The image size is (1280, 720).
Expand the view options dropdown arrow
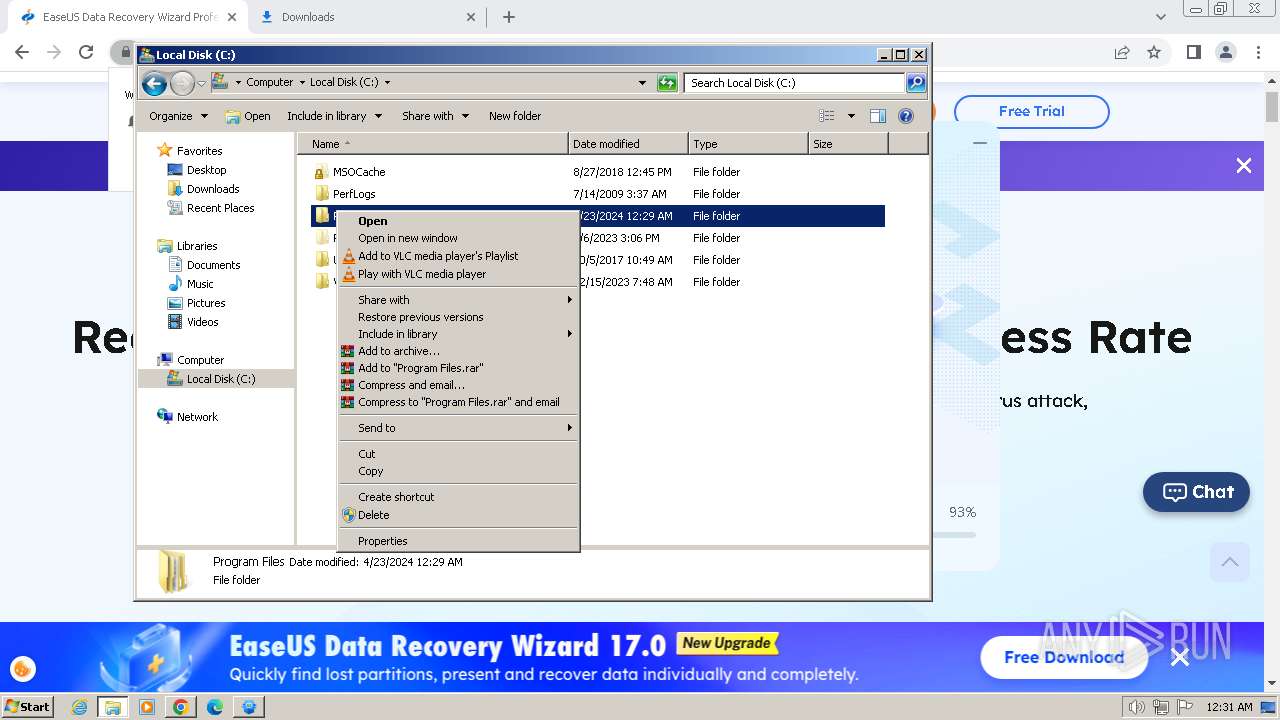(851, 116)
